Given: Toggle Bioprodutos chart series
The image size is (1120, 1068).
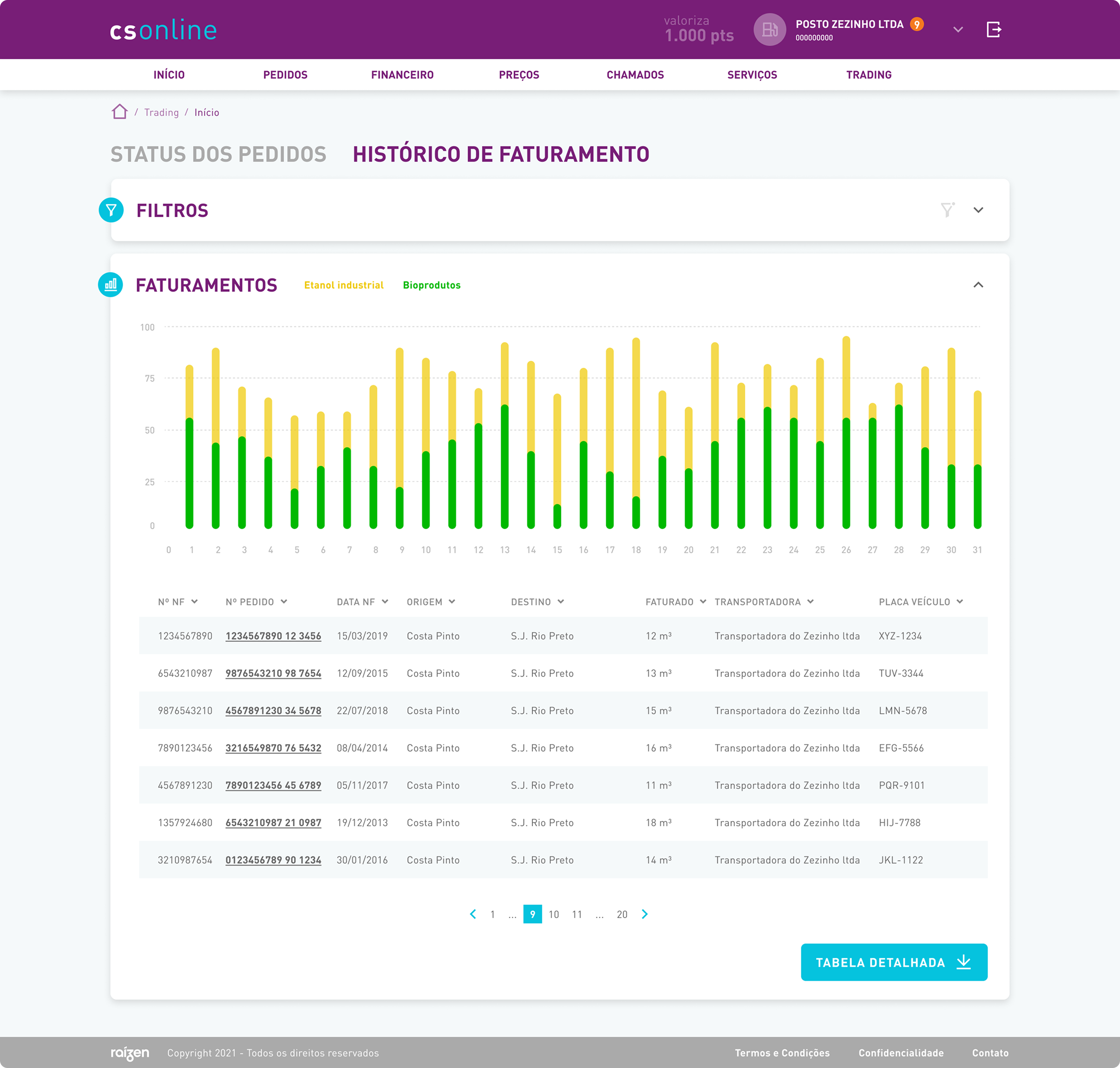Looking at the screenshot, I should tap(431, 285).
